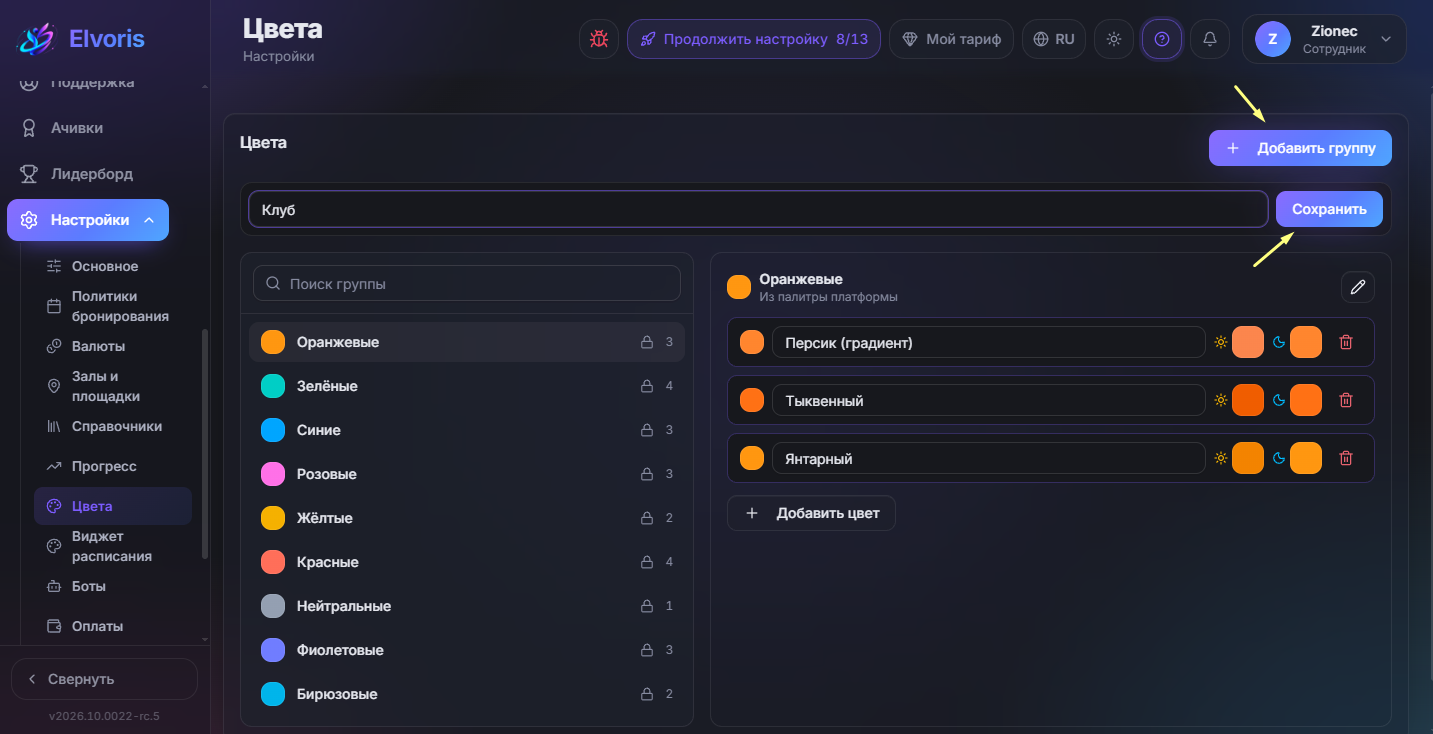The image size is (1433, 734).
Task: Open notifications bell icon
Action: [x=1210, y=39]
